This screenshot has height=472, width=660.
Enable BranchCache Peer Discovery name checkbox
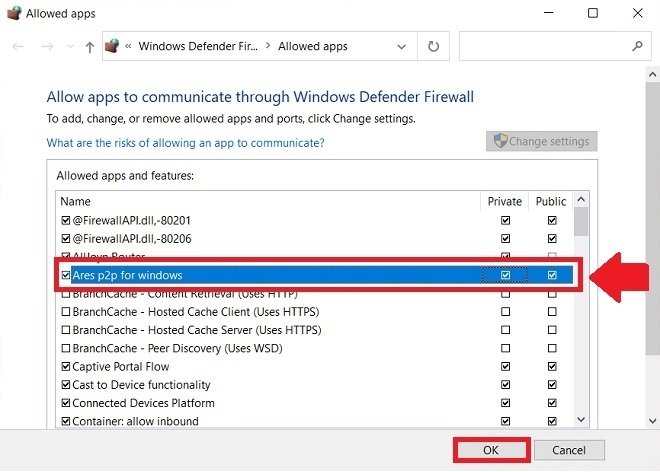pyautogui.click(x=66, y=348)
